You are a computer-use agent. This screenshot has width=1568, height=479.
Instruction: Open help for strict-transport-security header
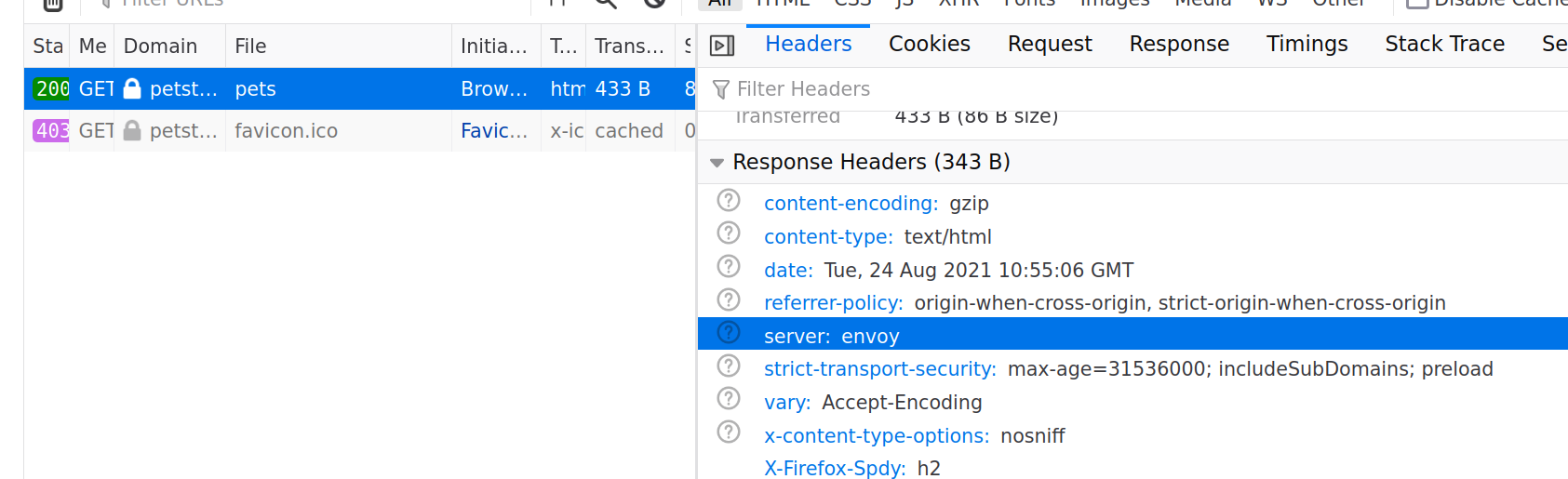coord(729,366)
